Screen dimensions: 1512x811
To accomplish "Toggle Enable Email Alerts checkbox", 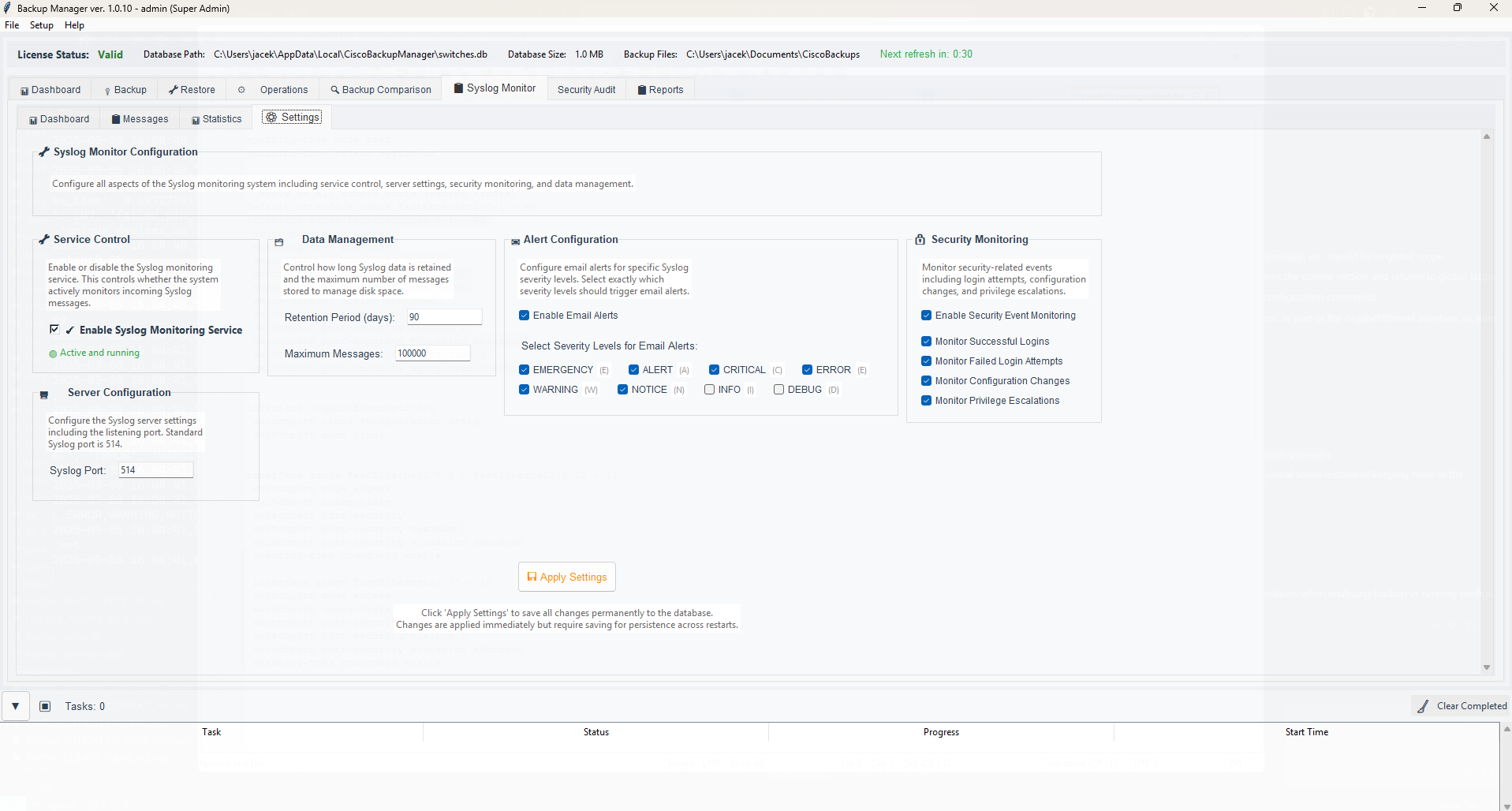I will pyautogui.click(x=525, y=316).
